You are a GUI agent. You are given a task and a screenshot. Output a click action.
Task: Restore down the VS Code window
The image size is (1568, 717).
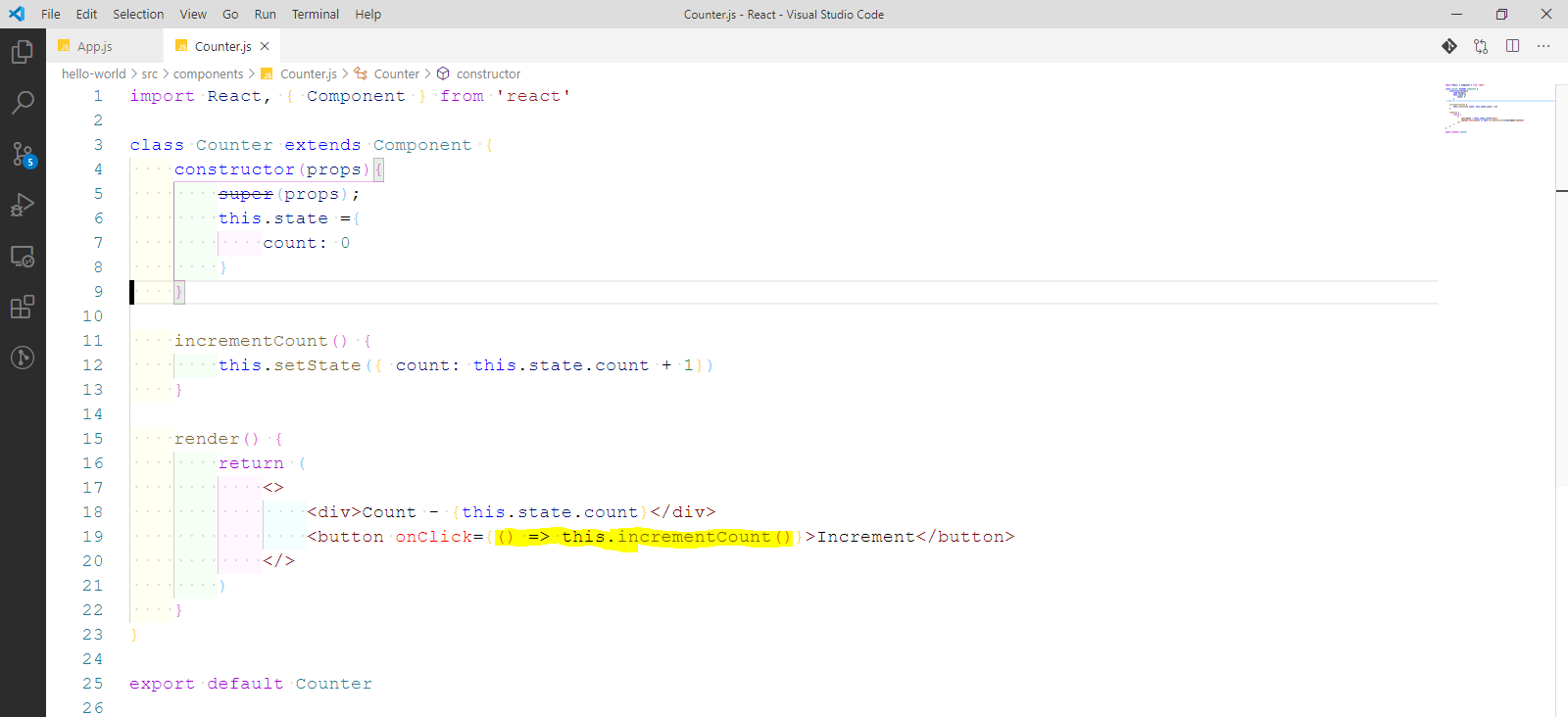1501,14
